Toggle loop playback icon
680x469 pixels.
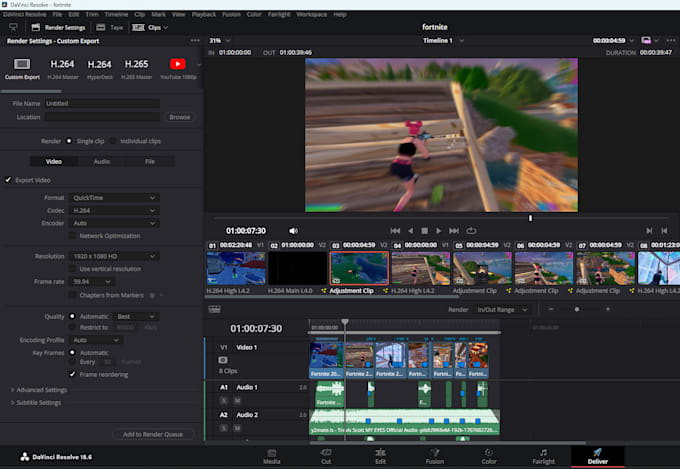click(471, 231)
